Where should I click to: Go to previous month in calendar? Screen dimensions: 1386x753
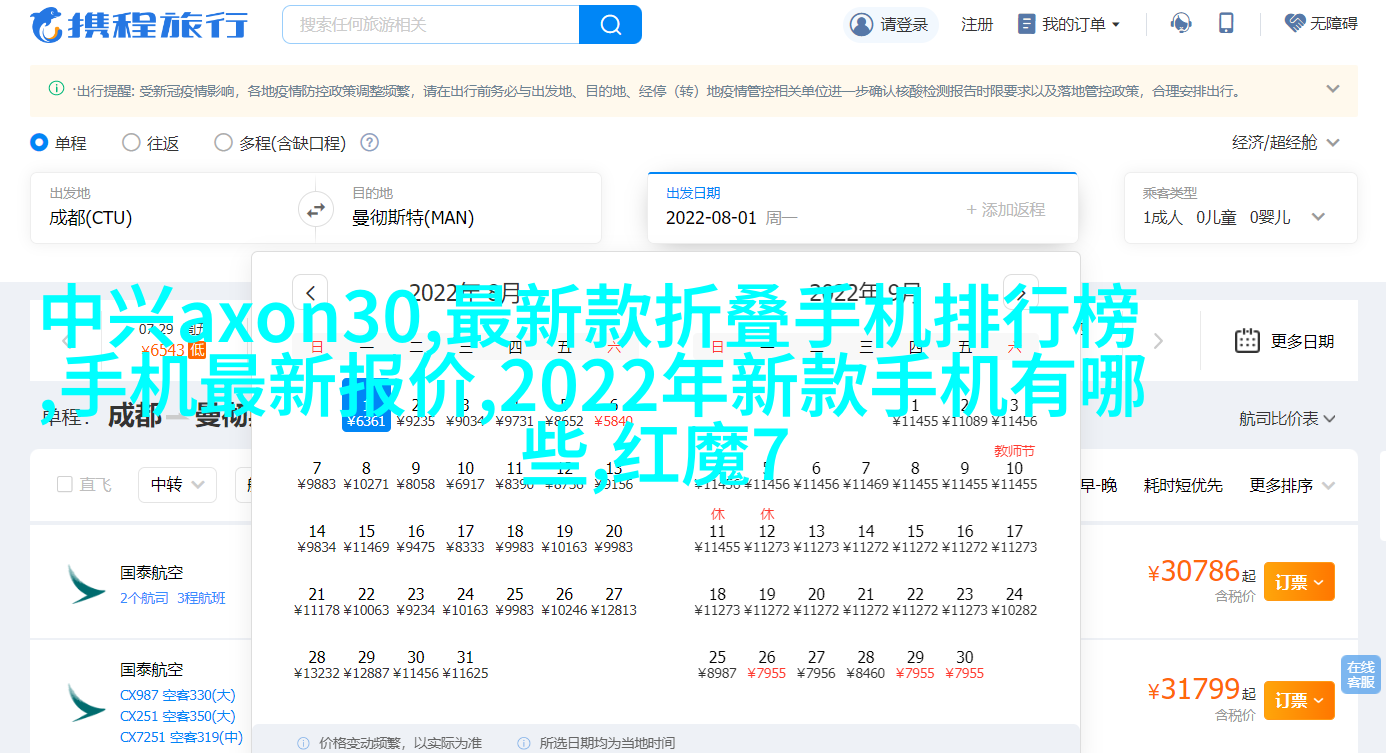pos(310,293)
